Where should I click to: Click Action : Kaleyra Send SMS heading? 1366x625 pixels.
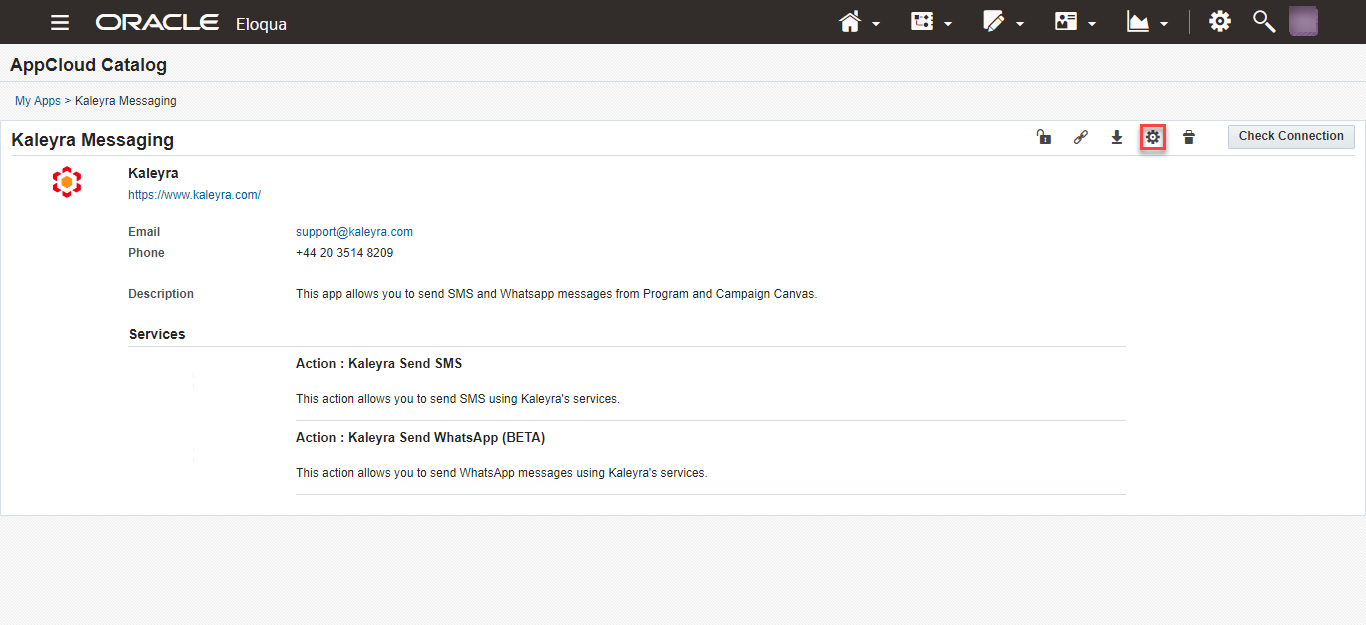pos(379,364)
